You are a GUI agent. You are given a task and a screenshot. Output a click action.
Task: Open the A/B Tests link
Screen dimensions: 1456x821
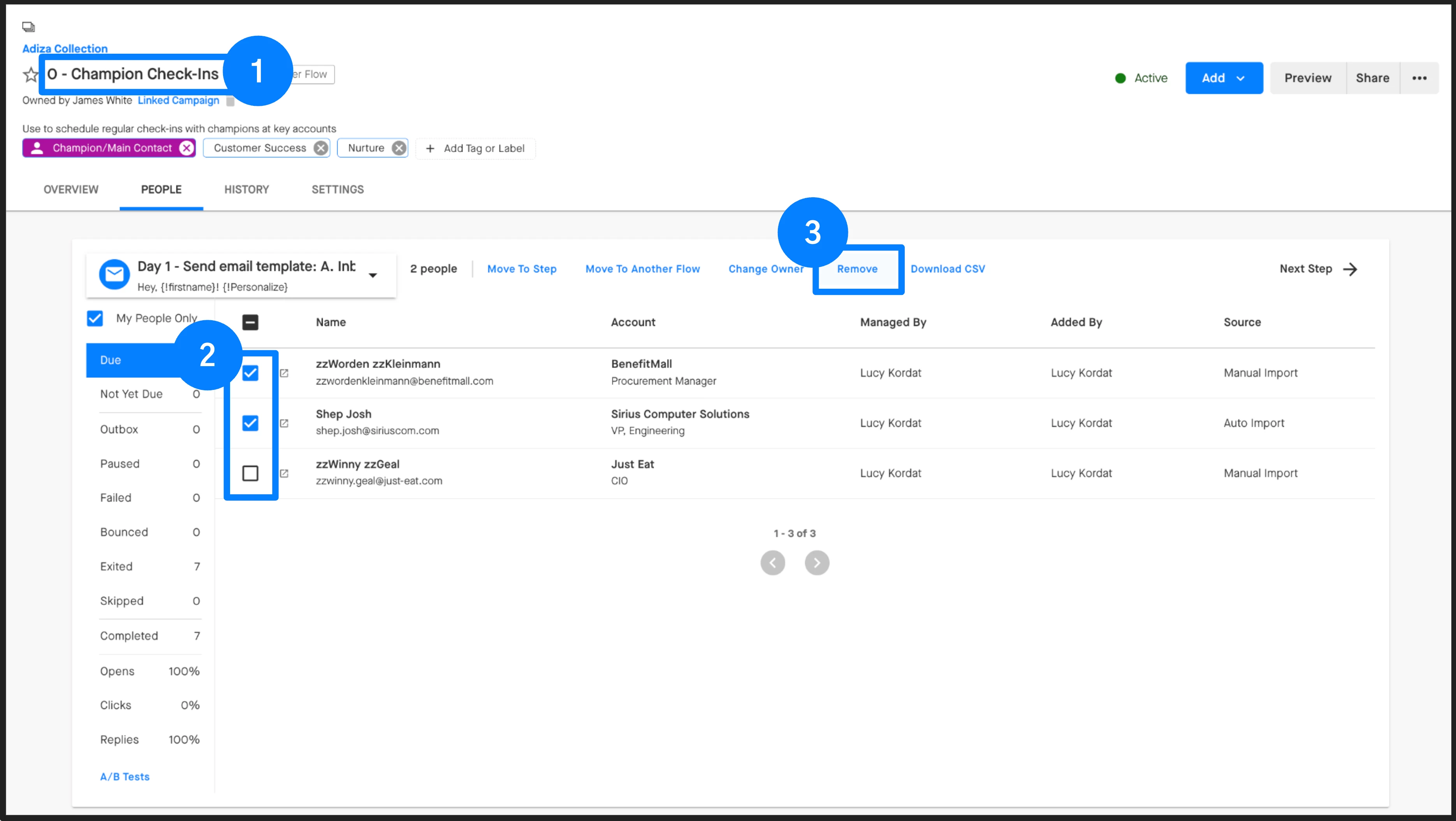[125, 776]
